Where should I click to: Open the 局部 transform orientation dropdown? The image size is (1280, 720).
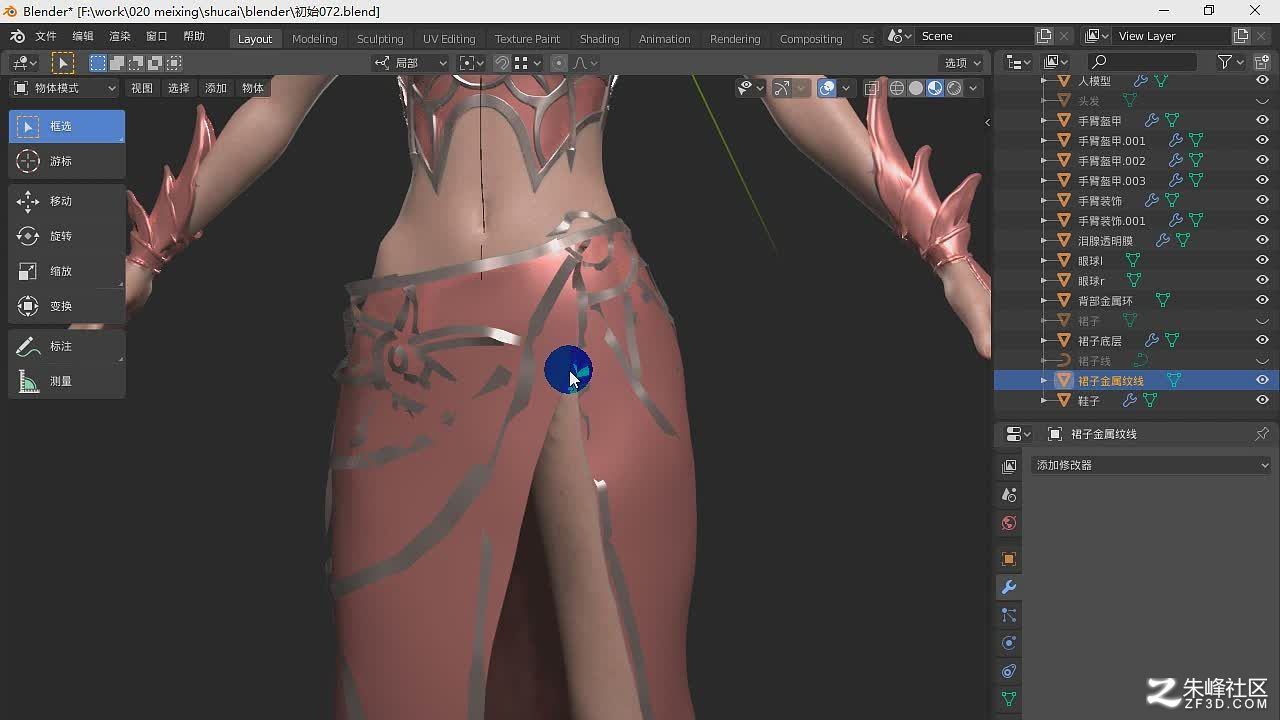point(411,63)
